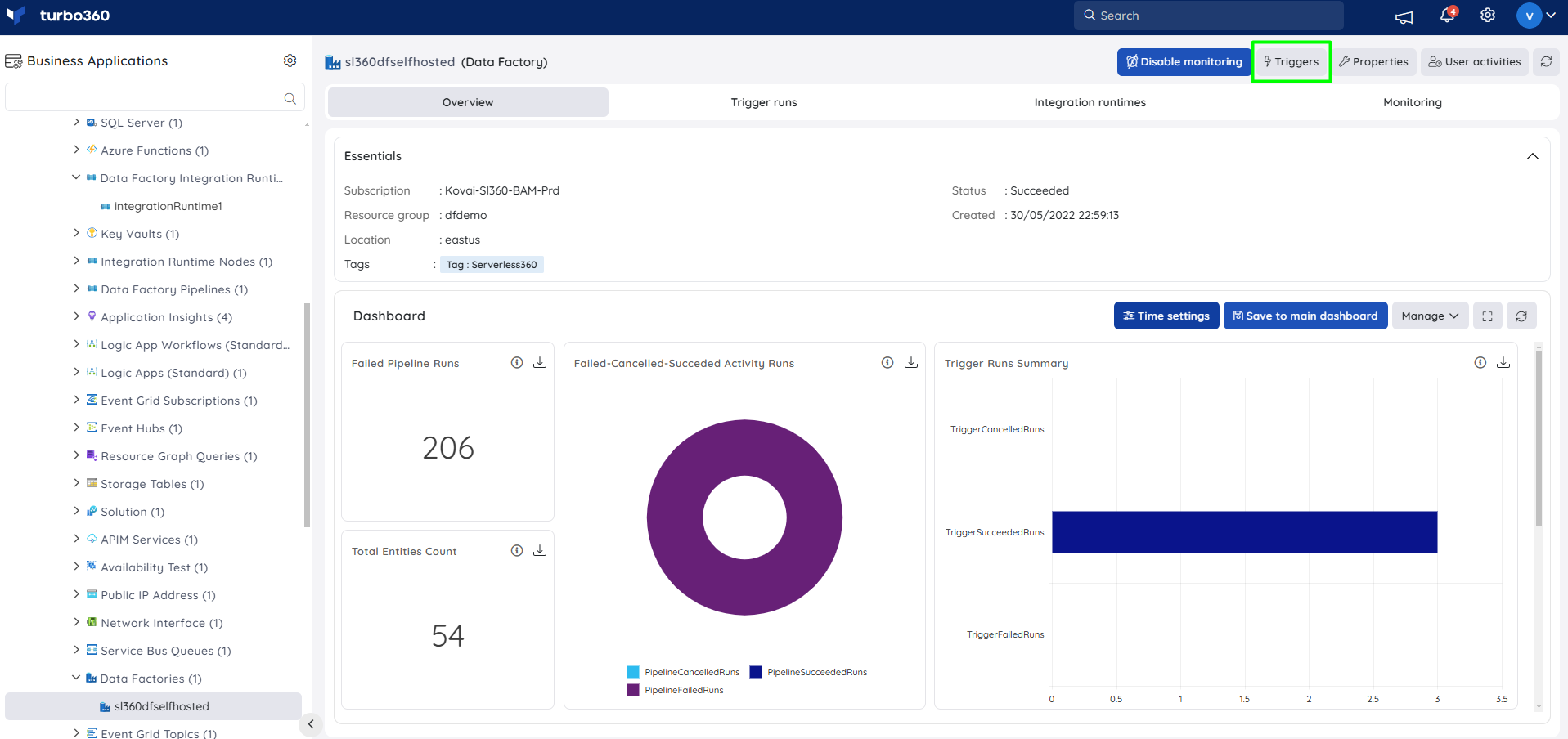
Task: Collapse Data Factory Integration Runtimes node
Action: (76, 177)
